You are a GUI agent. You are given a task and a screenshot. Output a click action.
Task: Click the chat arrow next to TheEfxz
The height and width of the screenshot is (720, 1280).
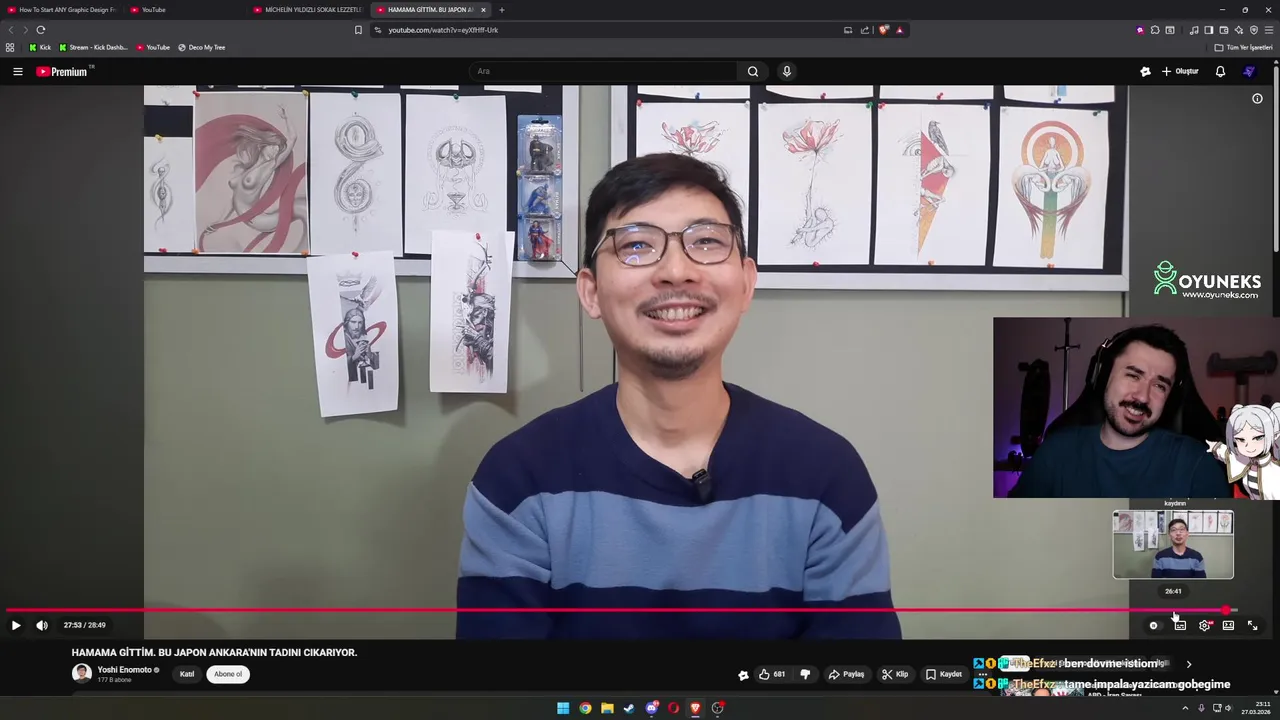pyautogui.click(x=1189, y=664)
